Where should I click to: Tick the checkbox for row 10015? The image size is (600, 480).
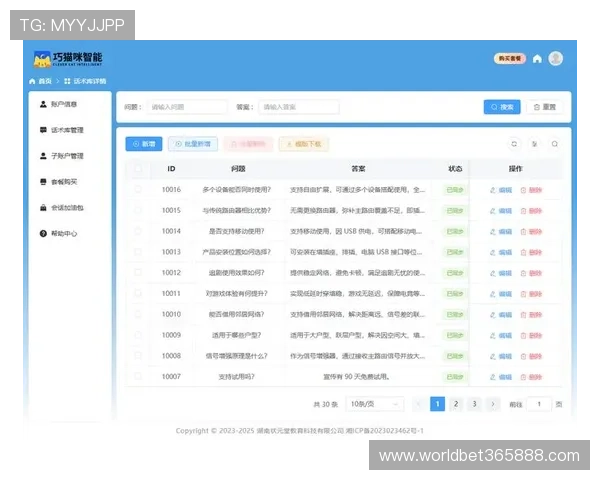tap(138, 210)
